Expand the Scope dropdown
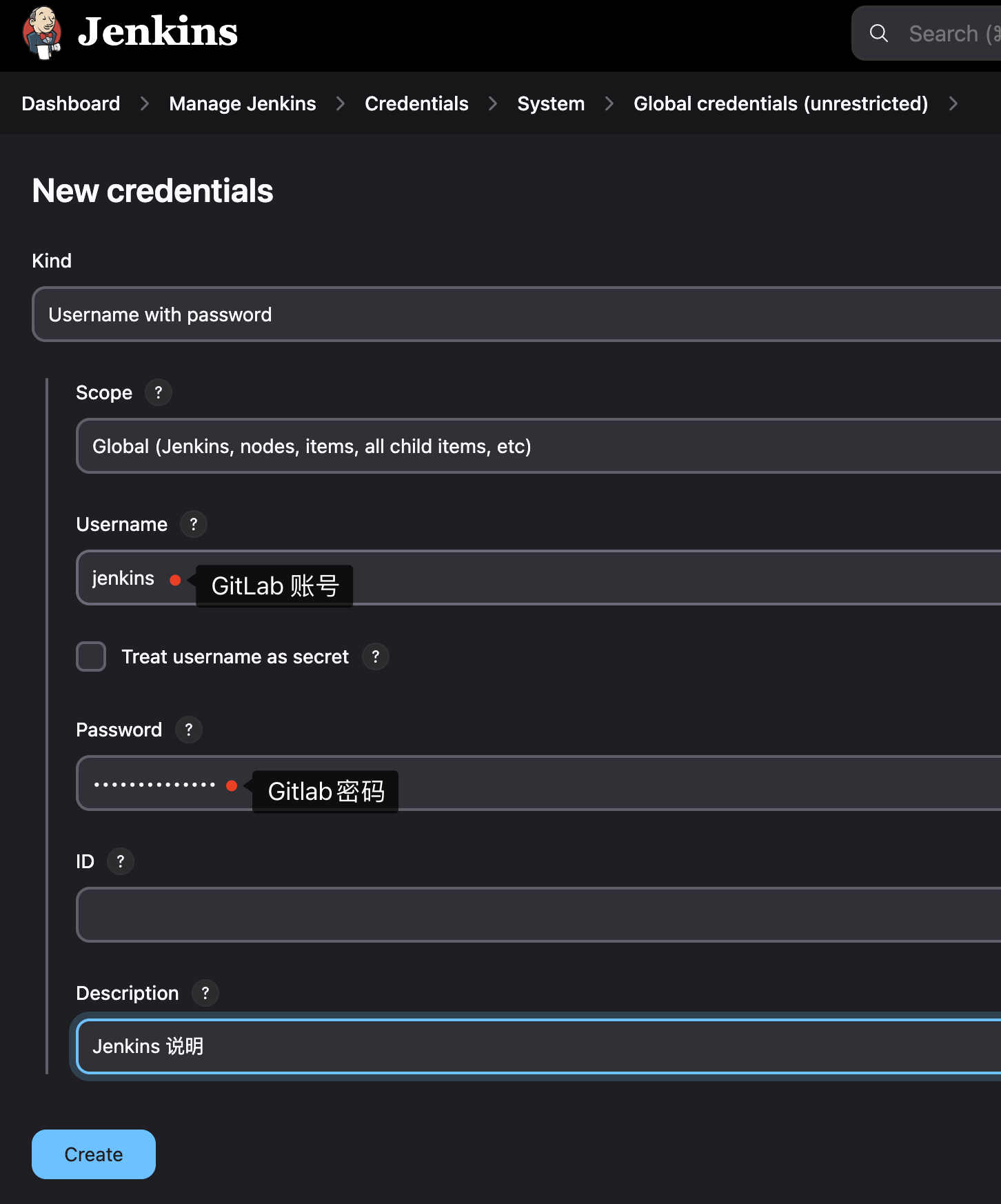The height and width of the screenshot is (1204, 1001). pos(538,446)
